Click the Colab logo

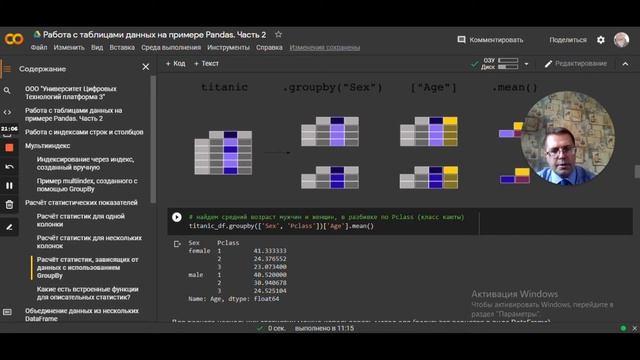pyautogui.click(x=14, y=39)
